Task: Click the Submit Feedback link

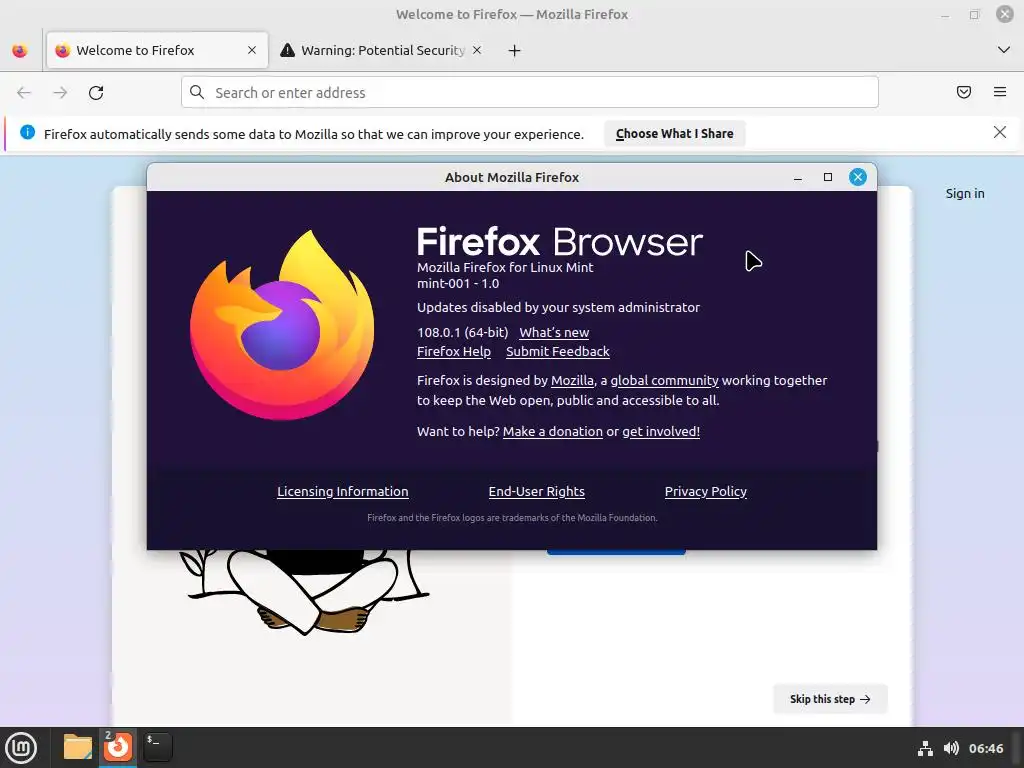Action: 558,351
